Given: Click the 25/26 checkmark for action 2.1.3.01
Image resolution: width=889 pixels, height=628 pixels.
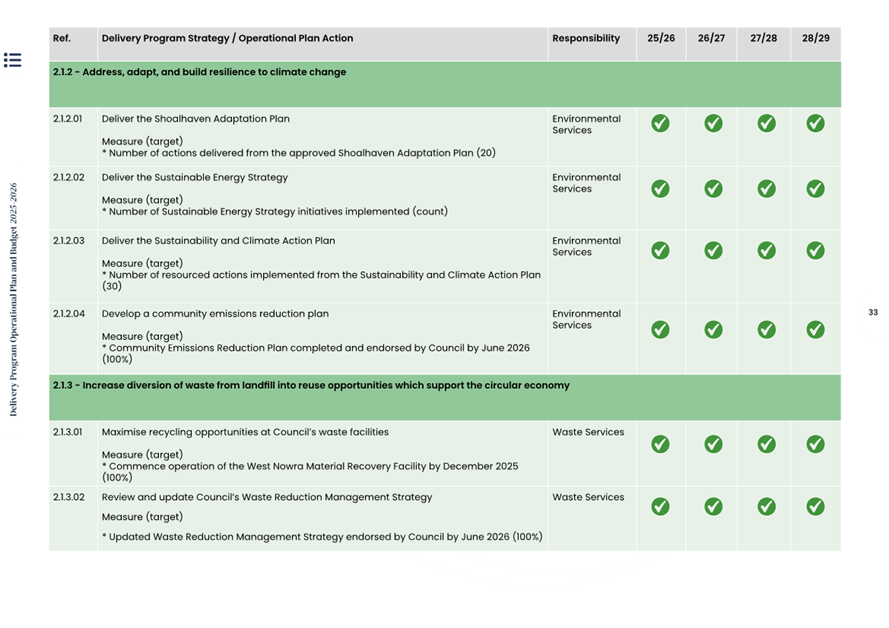Looking at the screenshot, I should click(660, 444).
